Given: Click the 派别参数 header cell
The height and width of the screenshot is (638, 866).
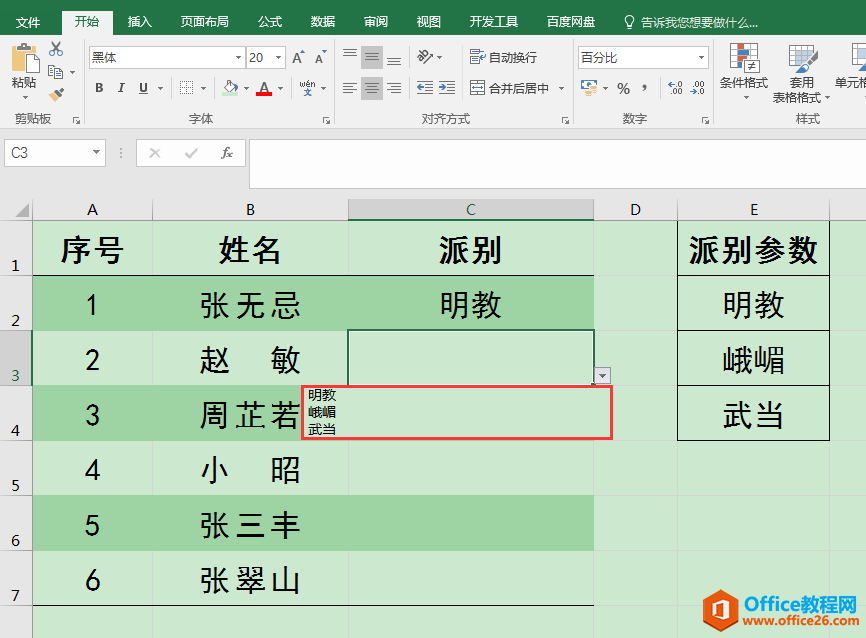Looking at the screenshot, I should pos(753,249).
